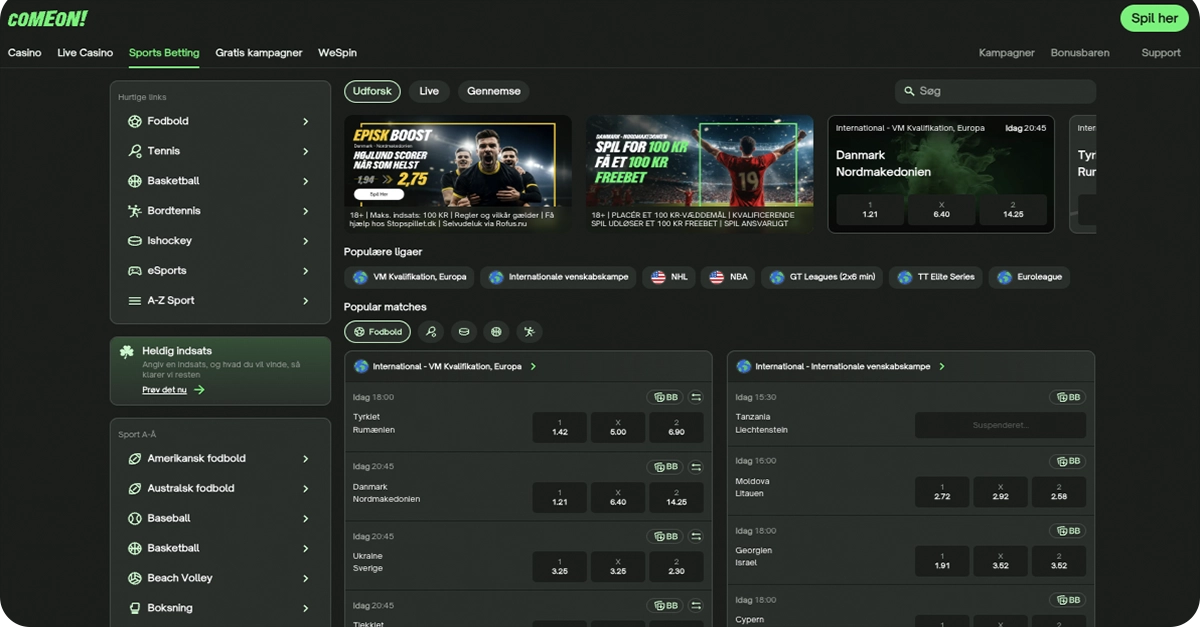Select the Udforsk tab

(372, 91)
